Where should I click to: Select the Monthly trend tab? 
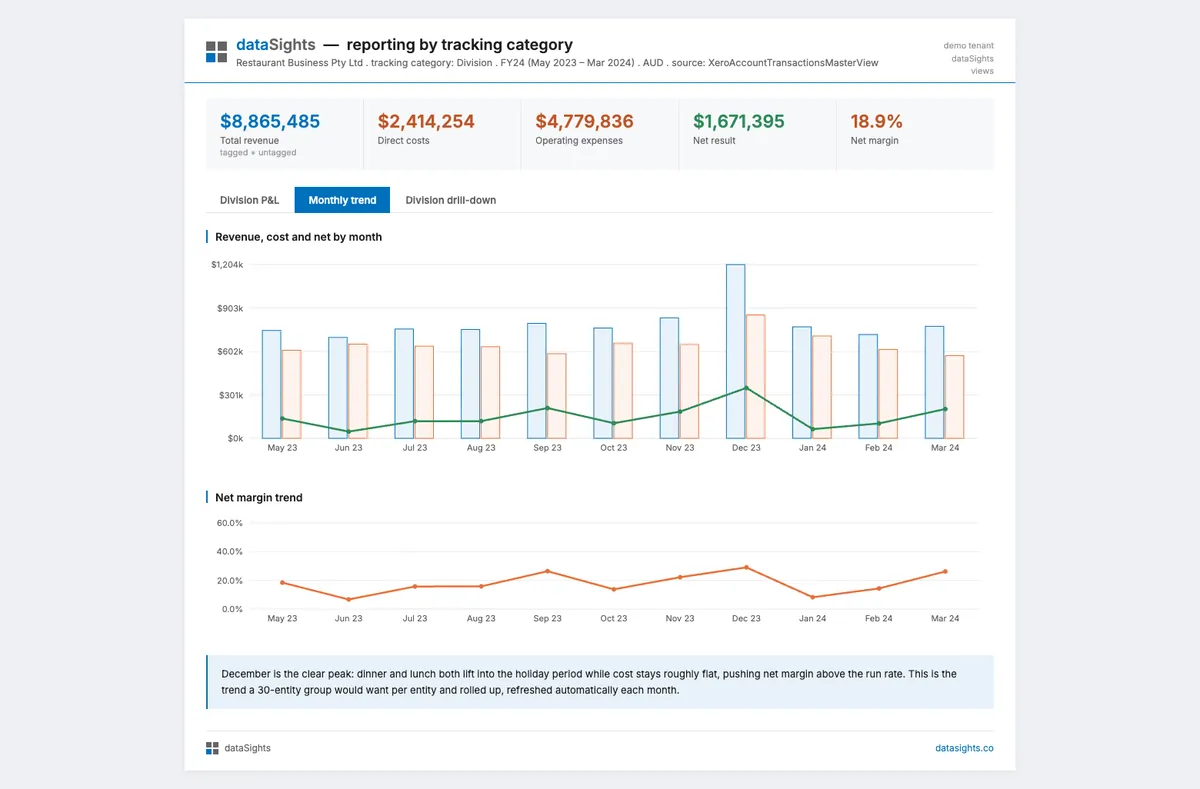click(342, 200)
